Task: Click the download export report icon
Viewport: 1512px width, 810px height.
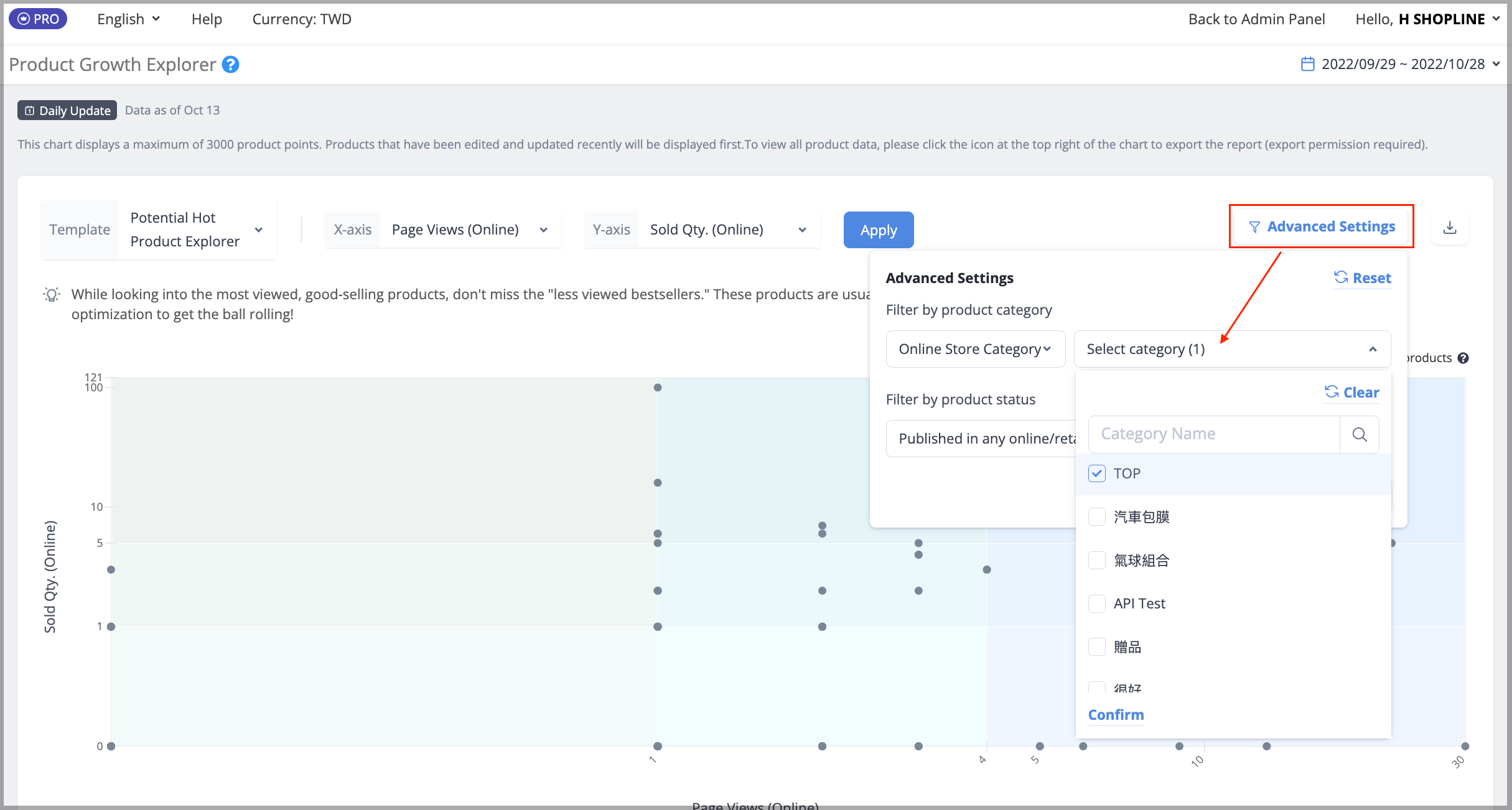Action: coord(1450,228)
